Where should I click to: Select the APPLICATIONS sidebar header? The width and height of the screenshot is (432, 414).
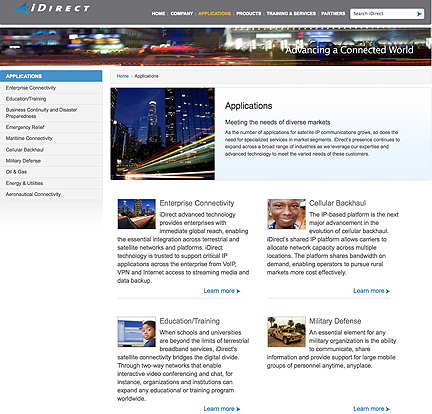[51, 76]
